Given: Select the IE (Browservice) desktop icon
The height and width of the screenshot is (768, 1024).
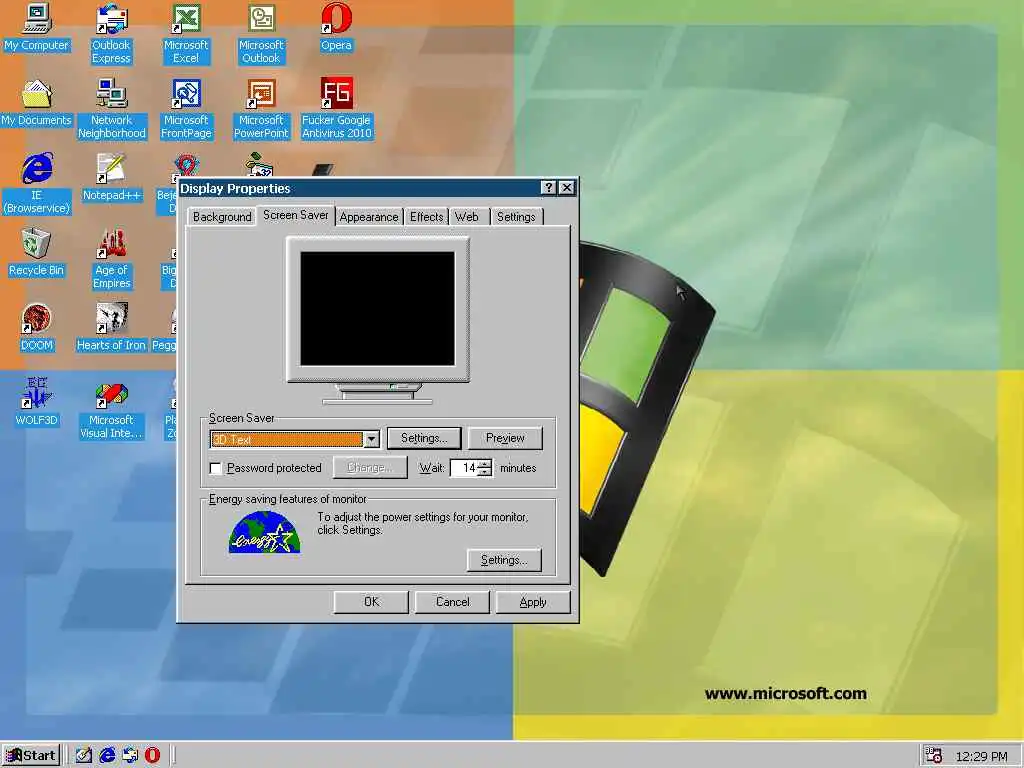Looking at the screenshot, I should 37,184.
